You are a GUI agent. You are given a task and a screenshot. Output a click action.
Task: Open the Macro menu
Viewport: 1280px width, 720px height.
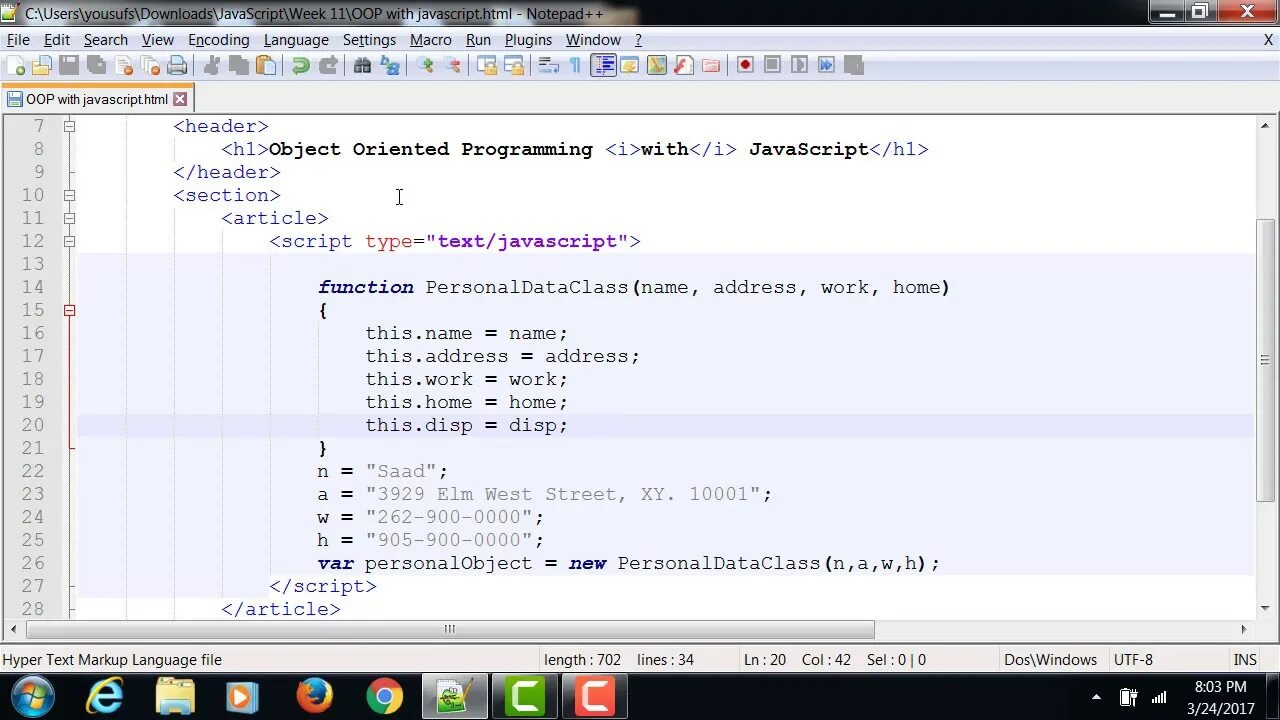pyautogui.click(x=431, y=40)
